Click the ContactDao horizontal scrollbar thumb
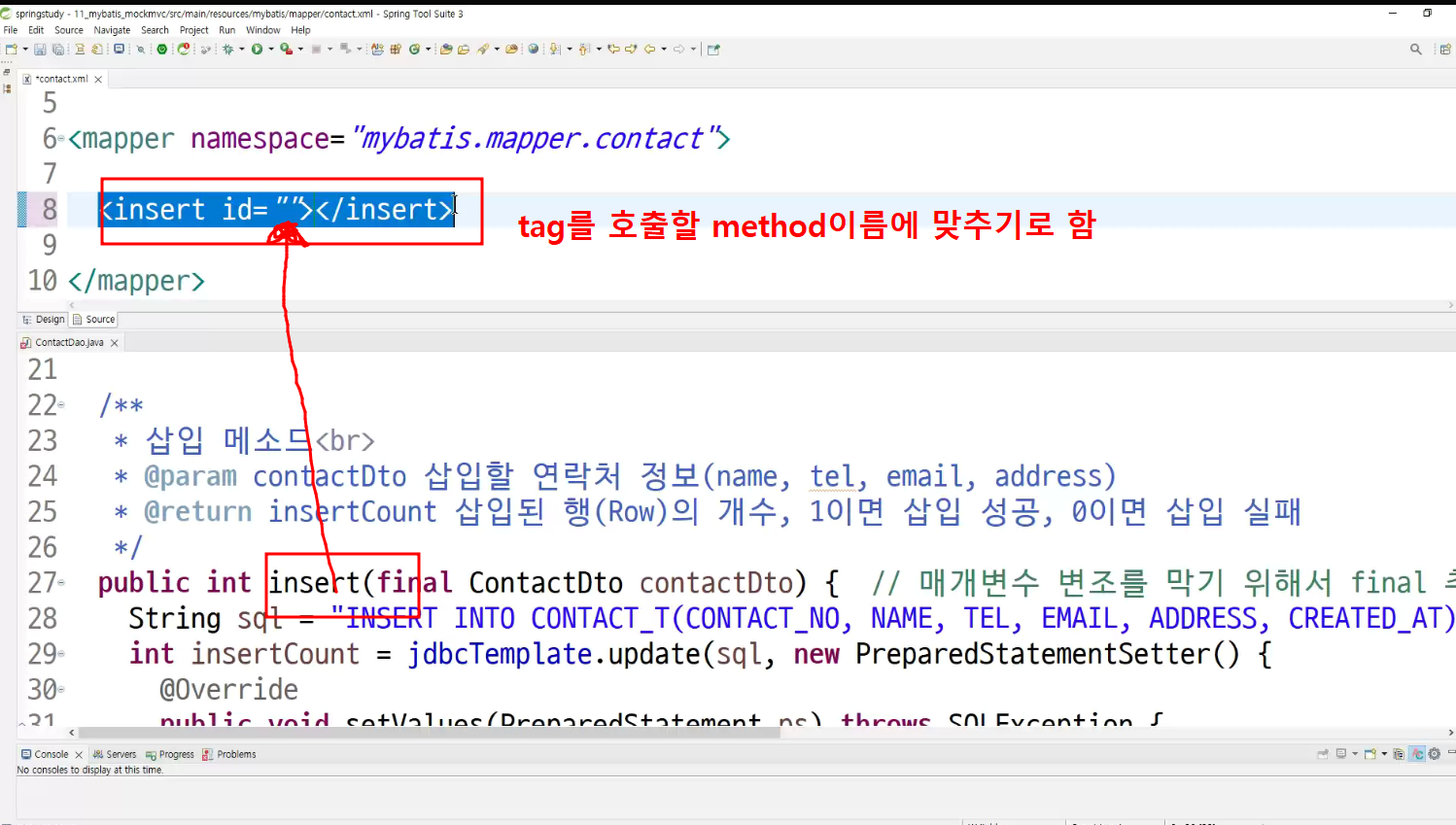The height and width of the screenshot is (825, 1456). point(429,733)
